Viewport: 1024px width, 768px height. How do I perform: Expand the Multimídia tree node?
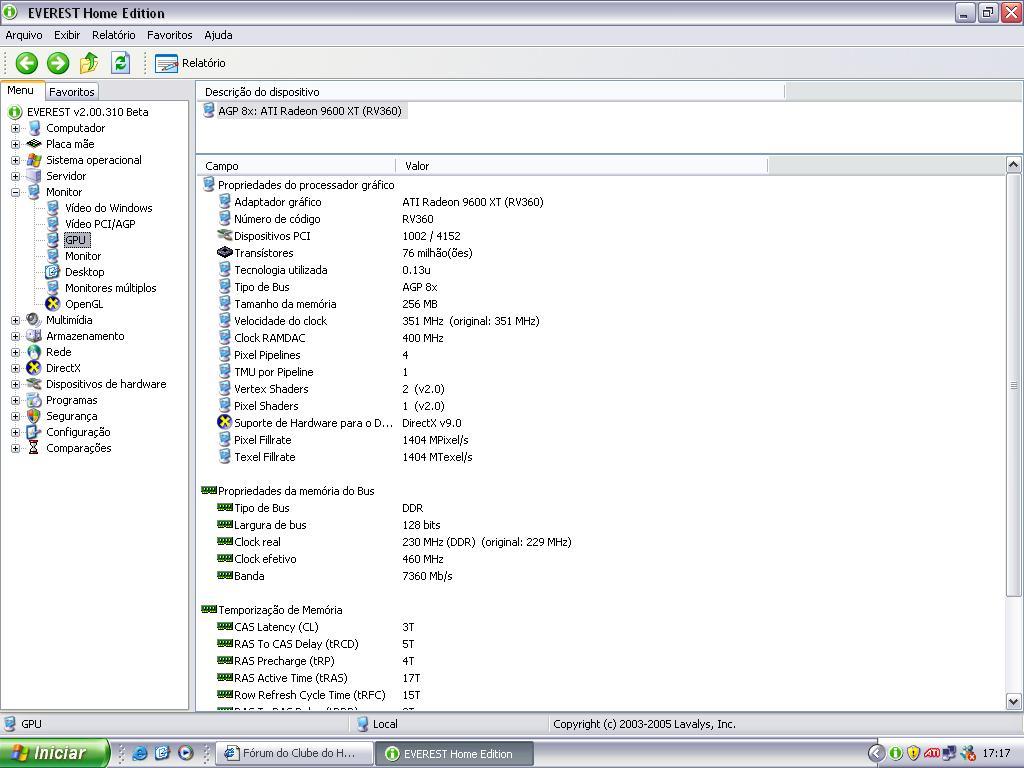(x=16, y=320)
